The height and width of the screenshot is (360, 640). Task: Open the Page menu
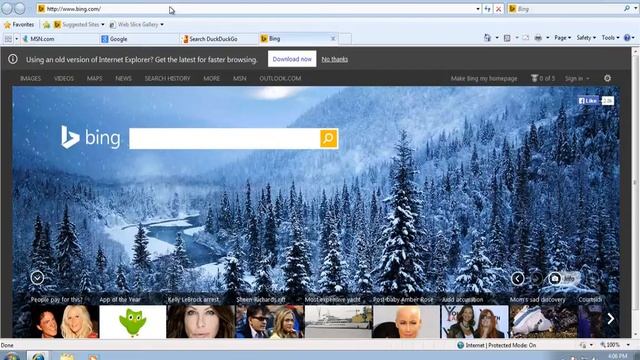click(x=562, y=38)
